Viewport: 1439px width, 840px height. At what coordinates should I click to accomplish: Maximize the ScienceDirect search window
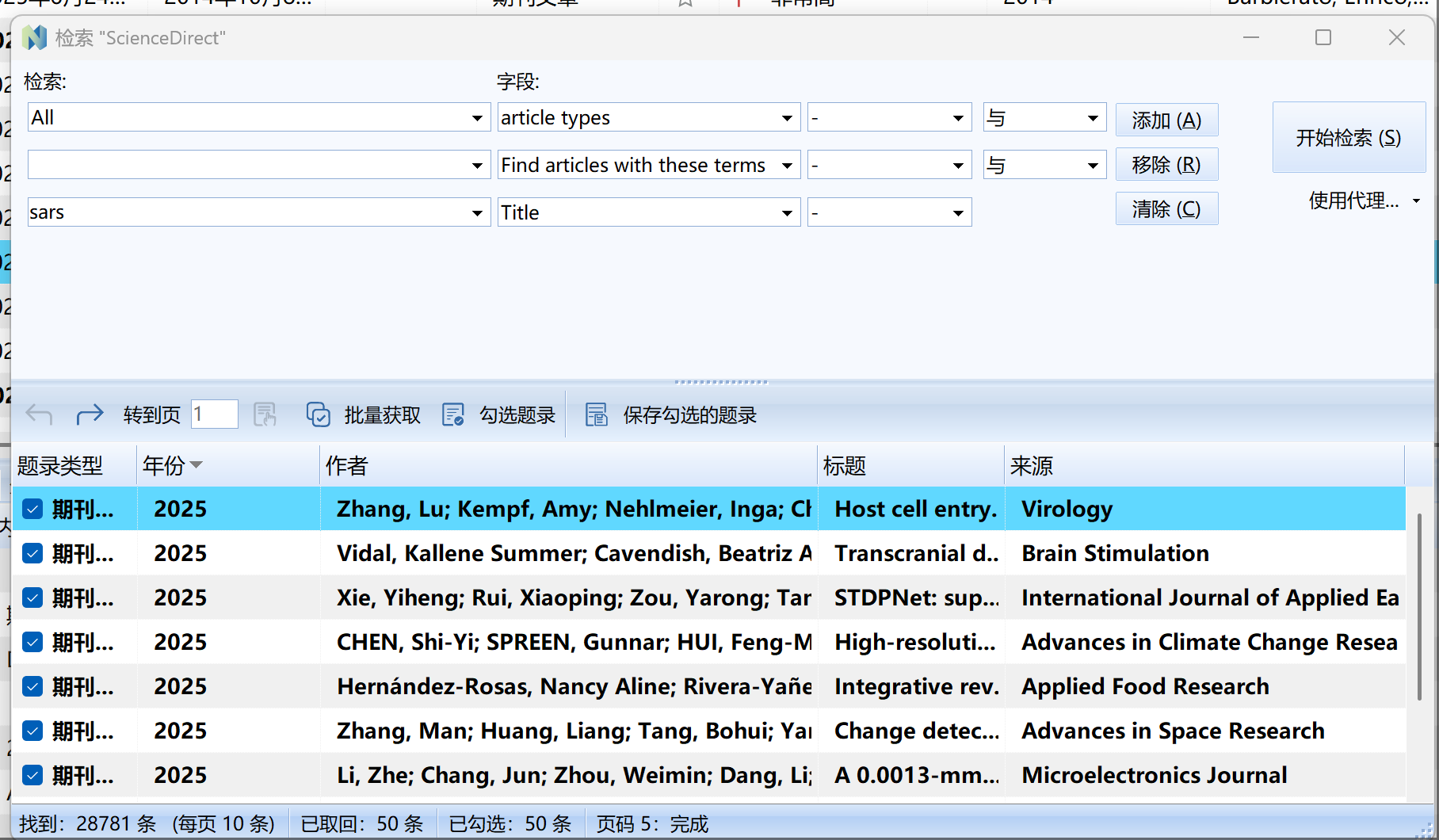[1323, 37]
